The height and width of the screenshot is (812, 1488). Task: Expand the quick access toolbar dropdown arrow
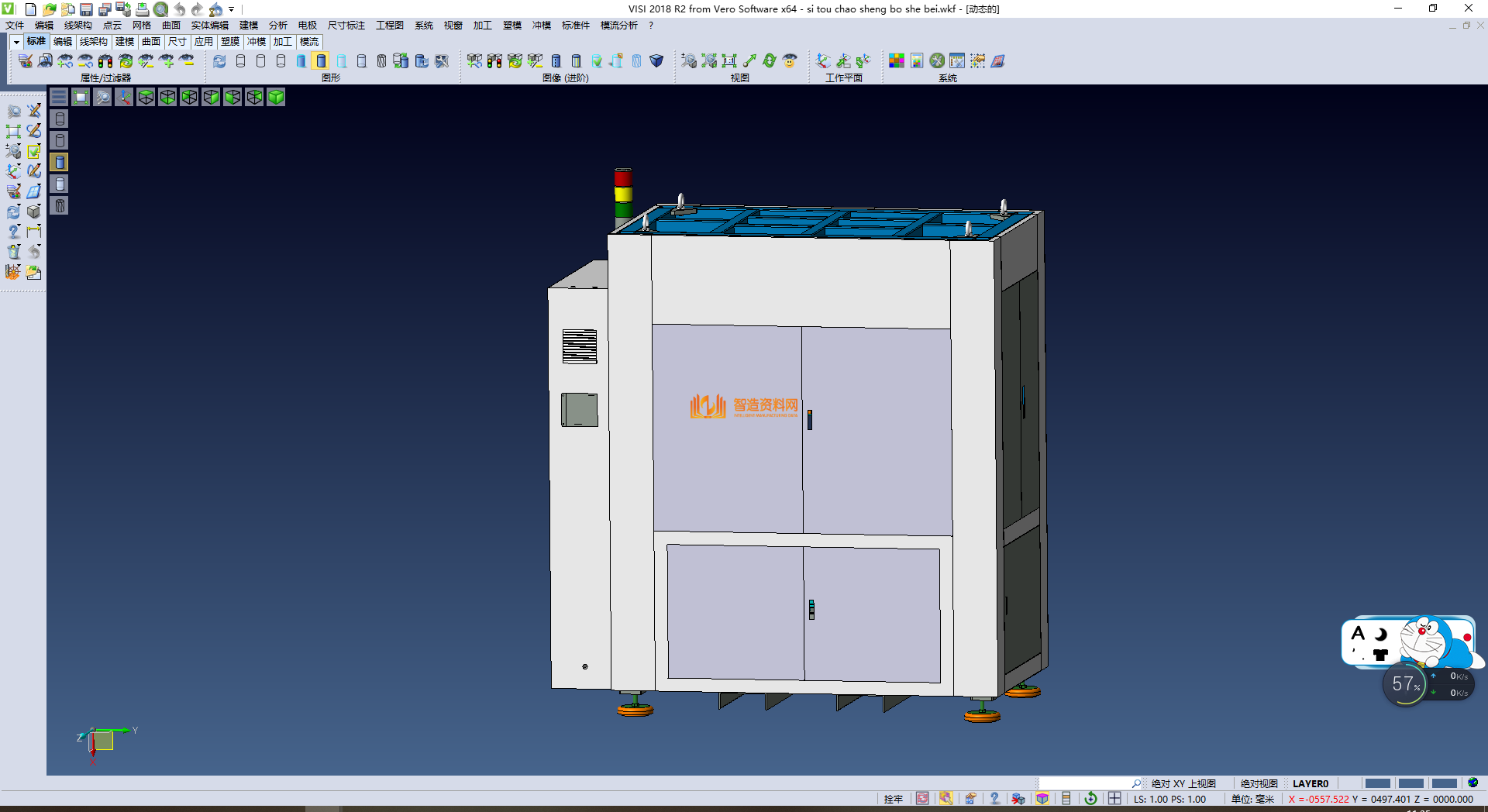coord(232,9)
